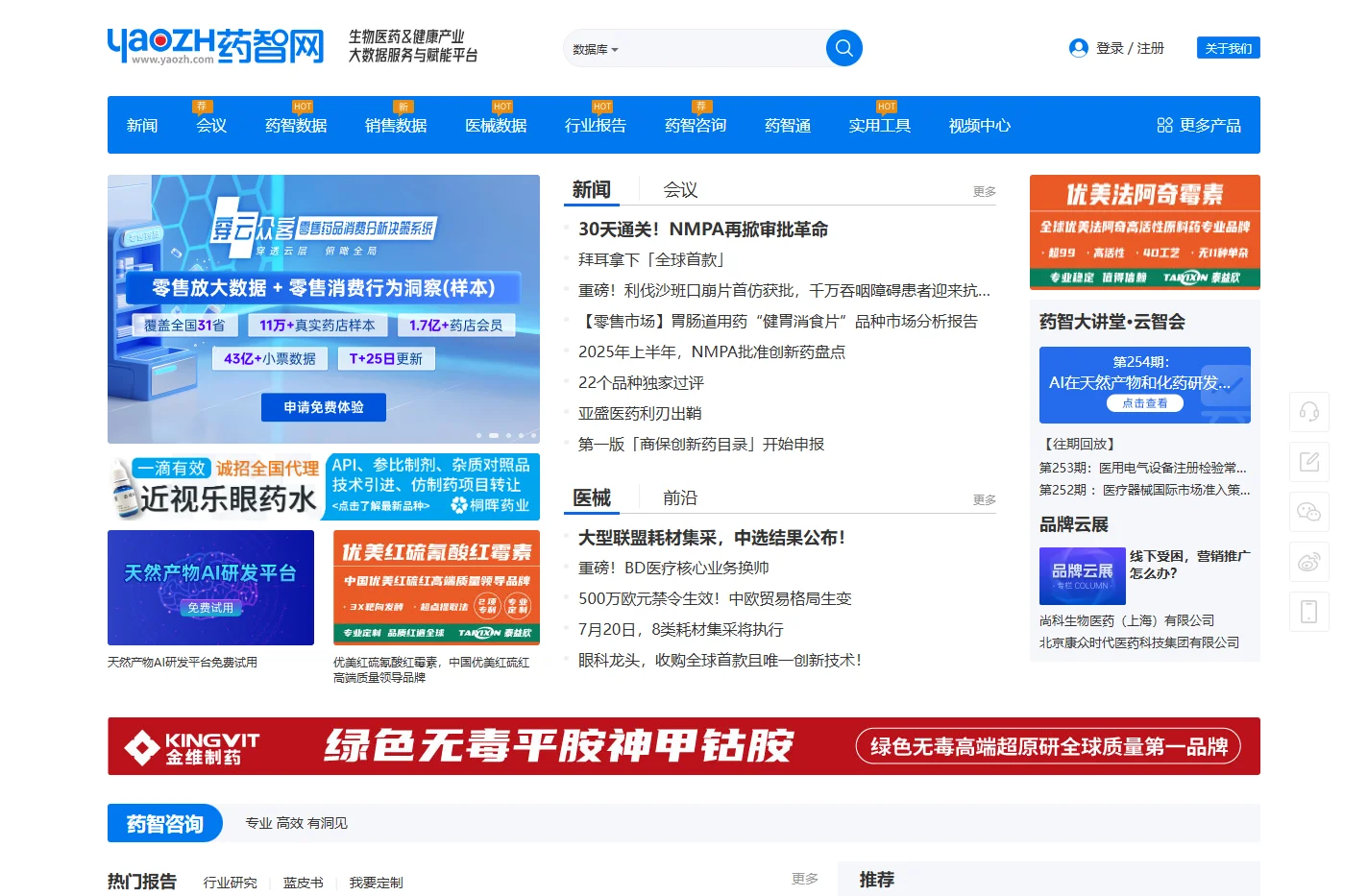The width and height of the screenshot is (1368, 896).
Task: Select the 医械 tab
Action: click(x=592, y=498)
